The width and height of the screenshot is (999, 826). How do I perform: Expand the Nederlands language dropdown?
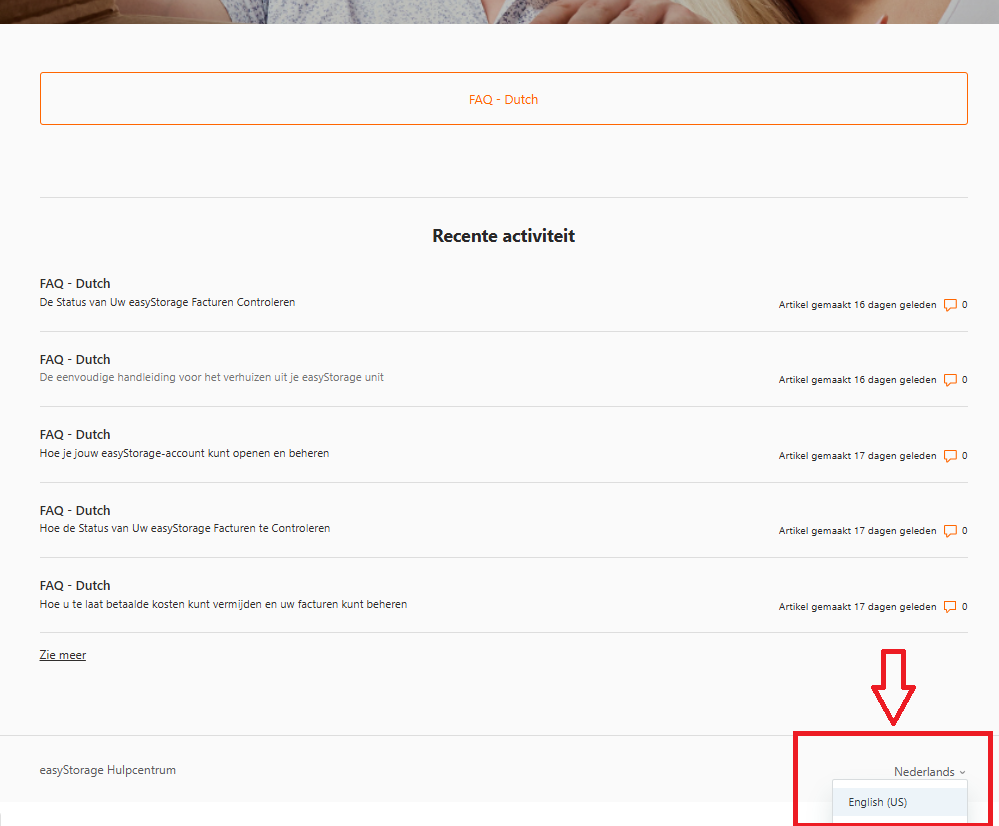pos(929,772)
